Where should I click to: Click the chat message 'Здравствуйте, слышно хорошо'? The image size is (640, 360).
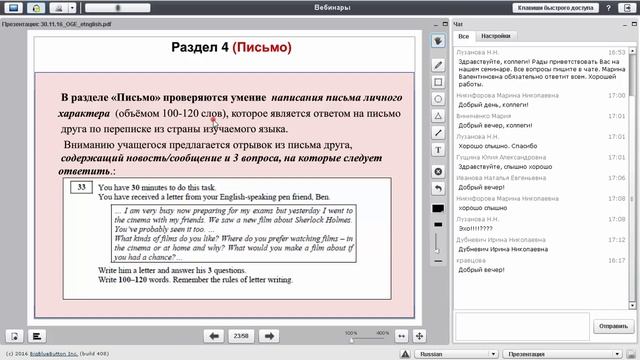(x=505, y=167)
